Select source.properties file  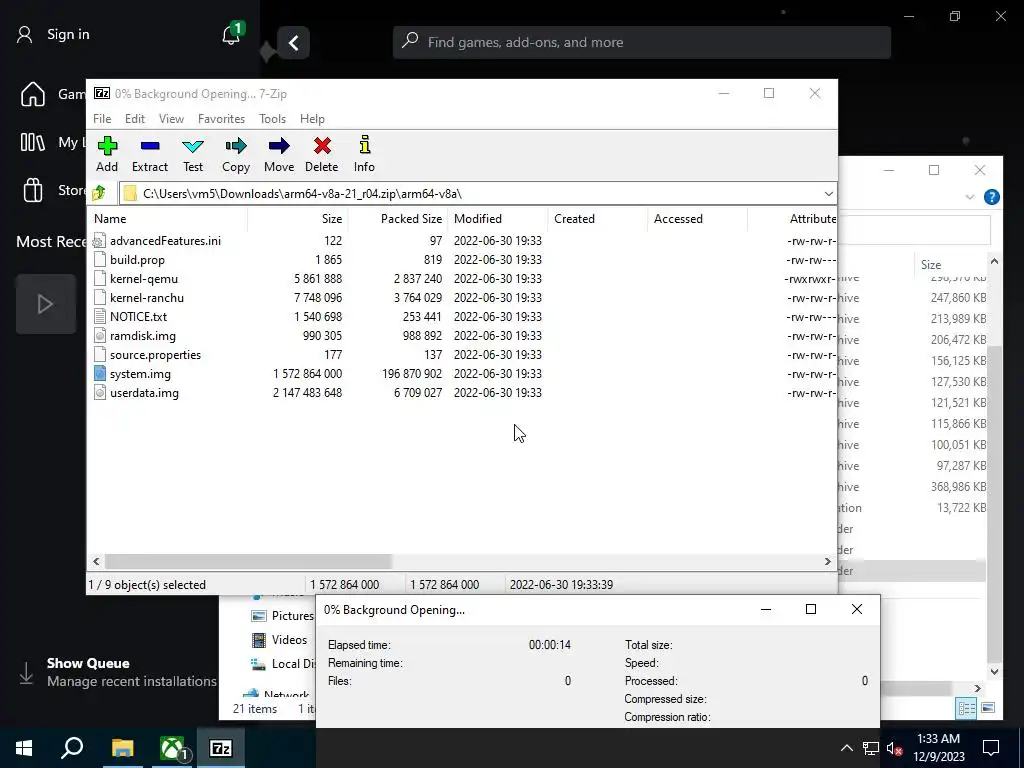155,355
